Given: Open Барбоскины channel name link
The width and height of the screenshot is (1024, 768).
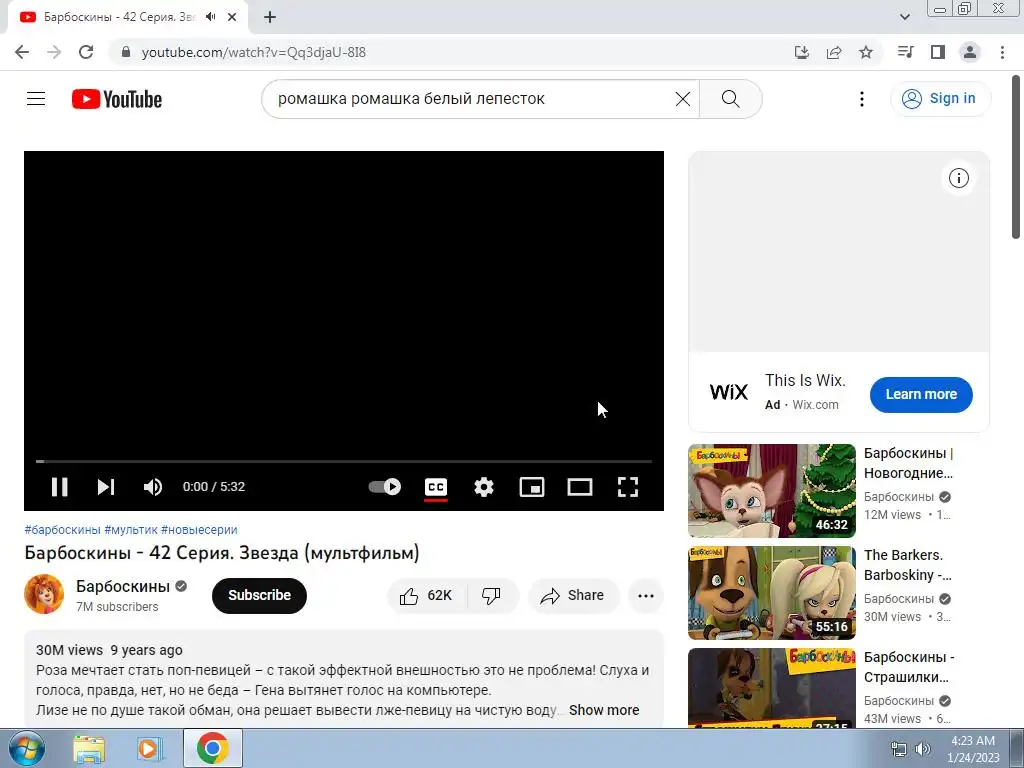Looking at the screenshot, I should [x=123, y=586].
